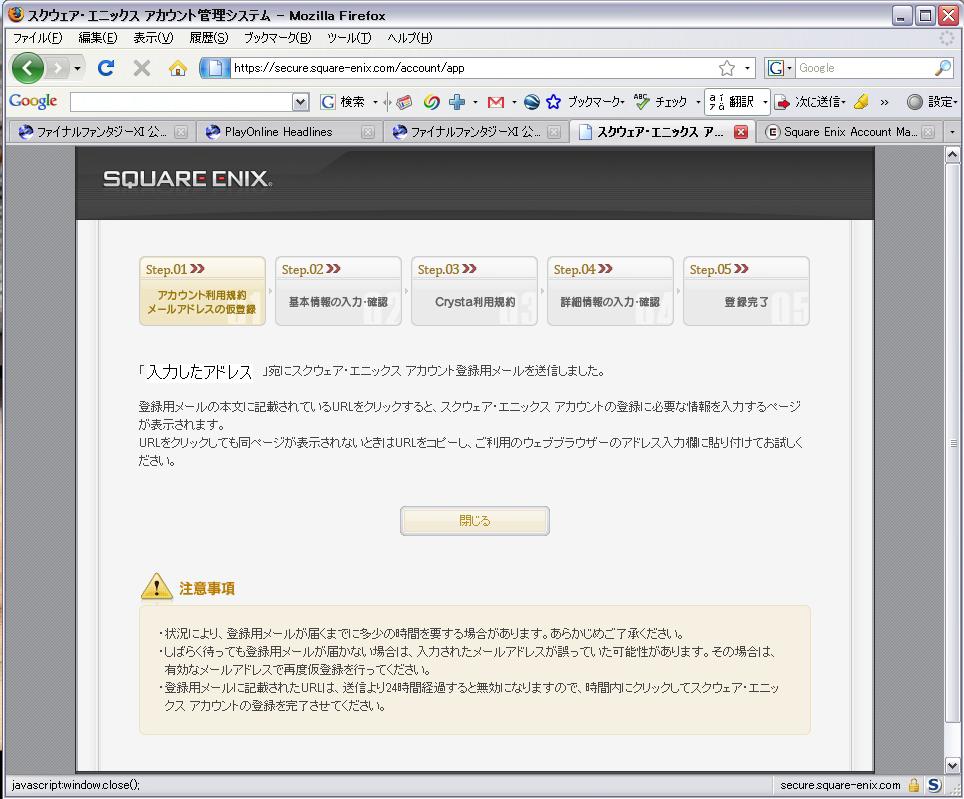Click the Google Toolbar news/cards icon
This screenshot has width=964, height=799.
coord(404,102)
